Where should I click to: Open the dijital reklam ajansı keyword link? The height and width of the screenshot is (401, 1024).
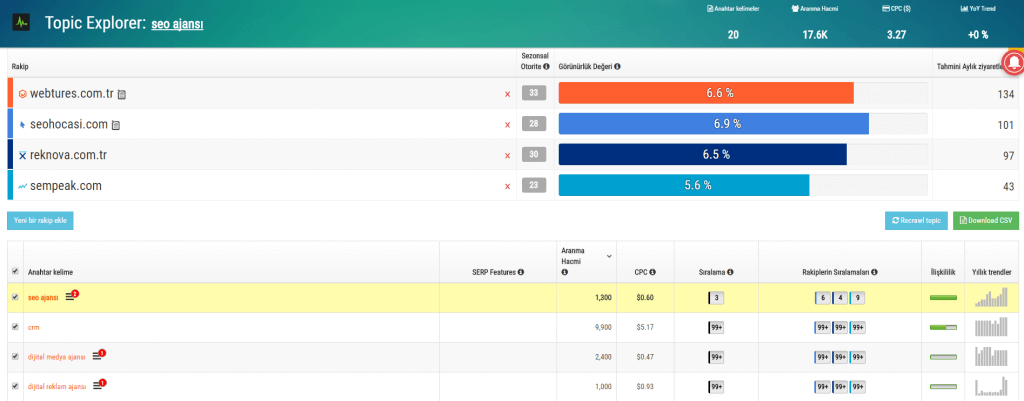(x=57, y=387)
